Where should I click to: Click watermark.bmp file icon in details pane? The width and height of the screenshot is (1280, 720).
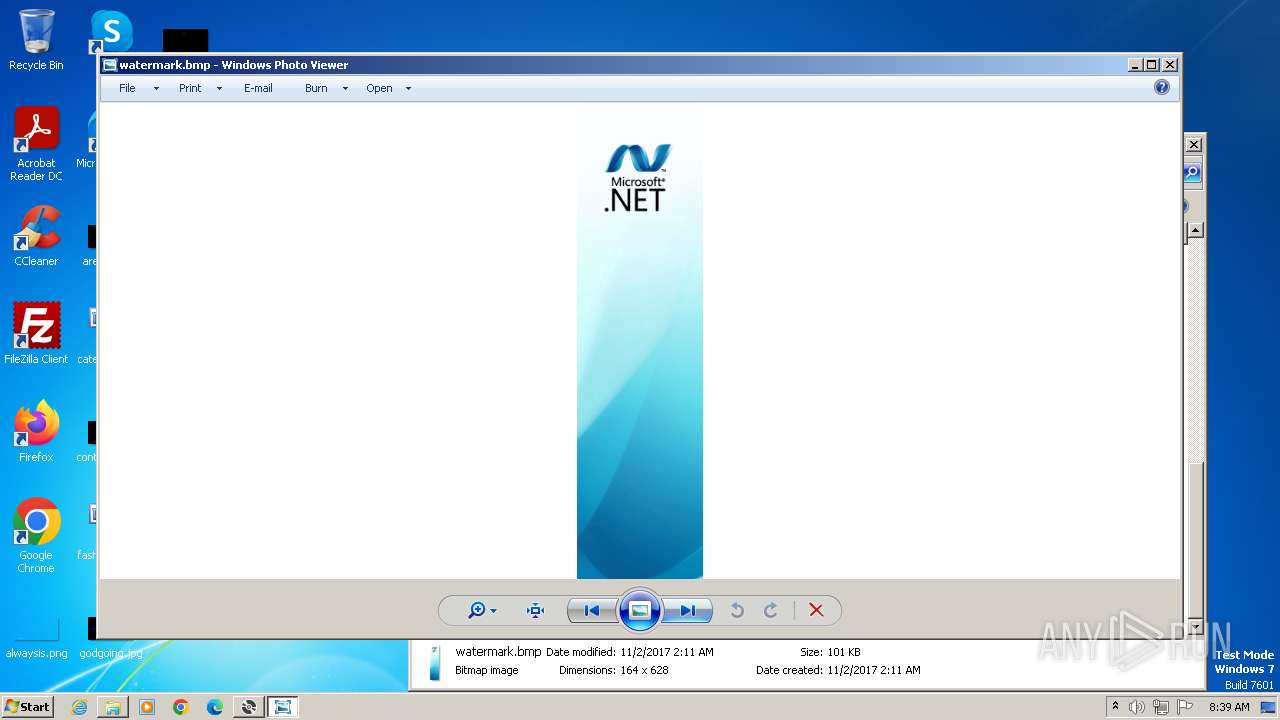(434, 663)
